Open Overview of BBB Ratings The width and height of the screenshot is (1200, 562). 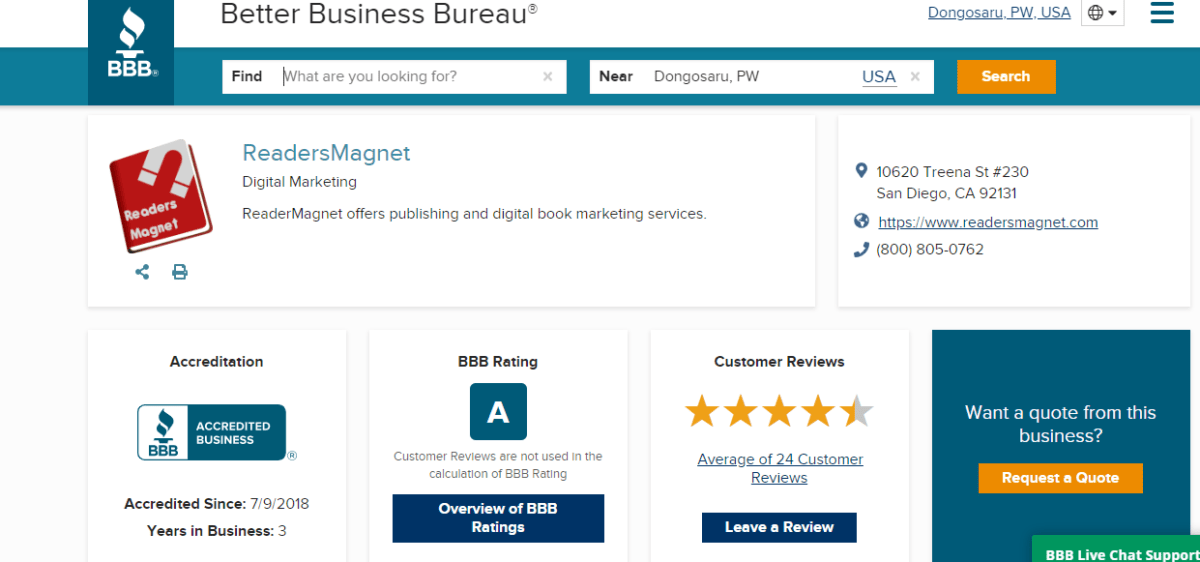[498, 518]
